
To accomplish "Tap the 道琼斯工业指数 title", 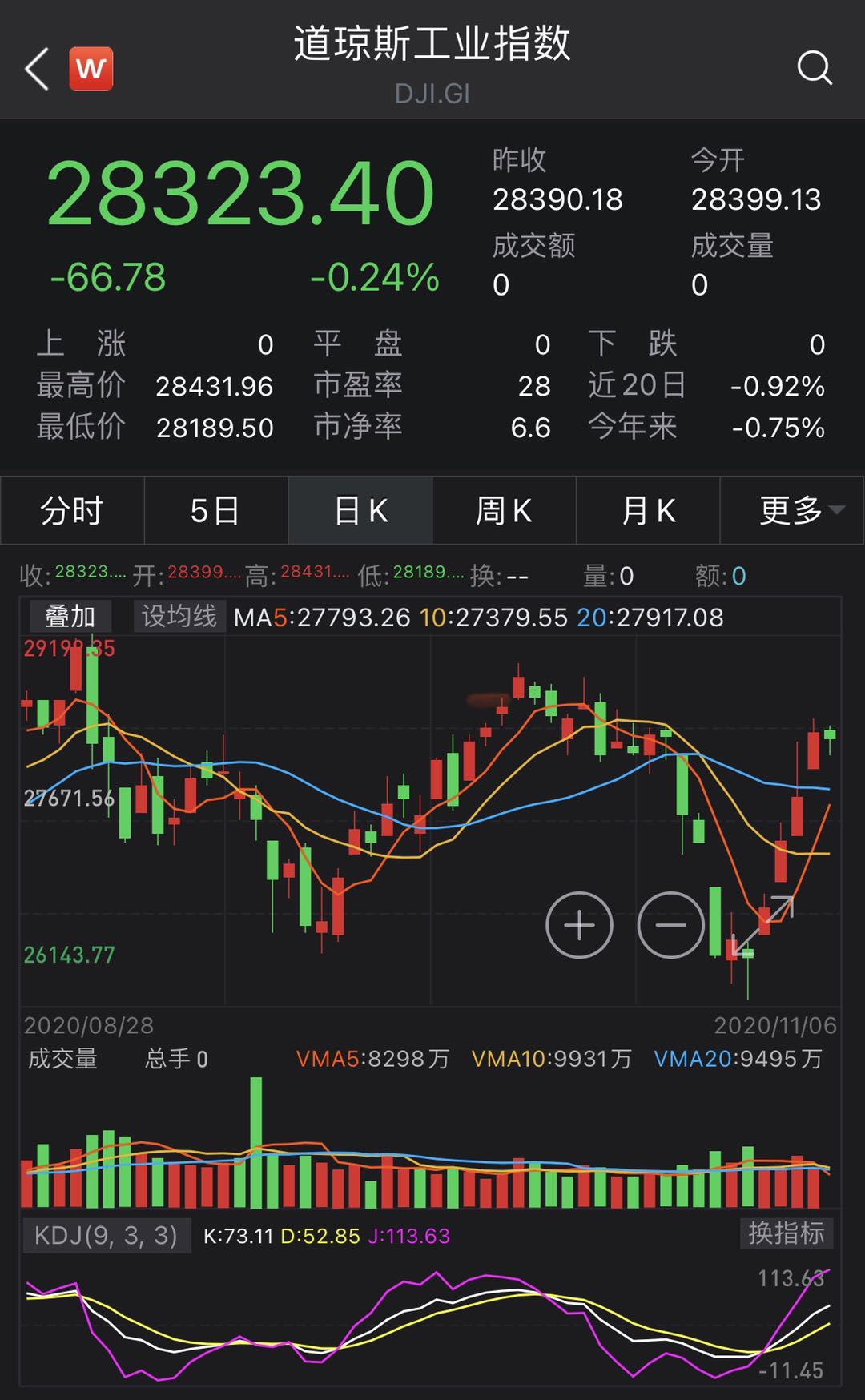I will click(x=432, y=44).
